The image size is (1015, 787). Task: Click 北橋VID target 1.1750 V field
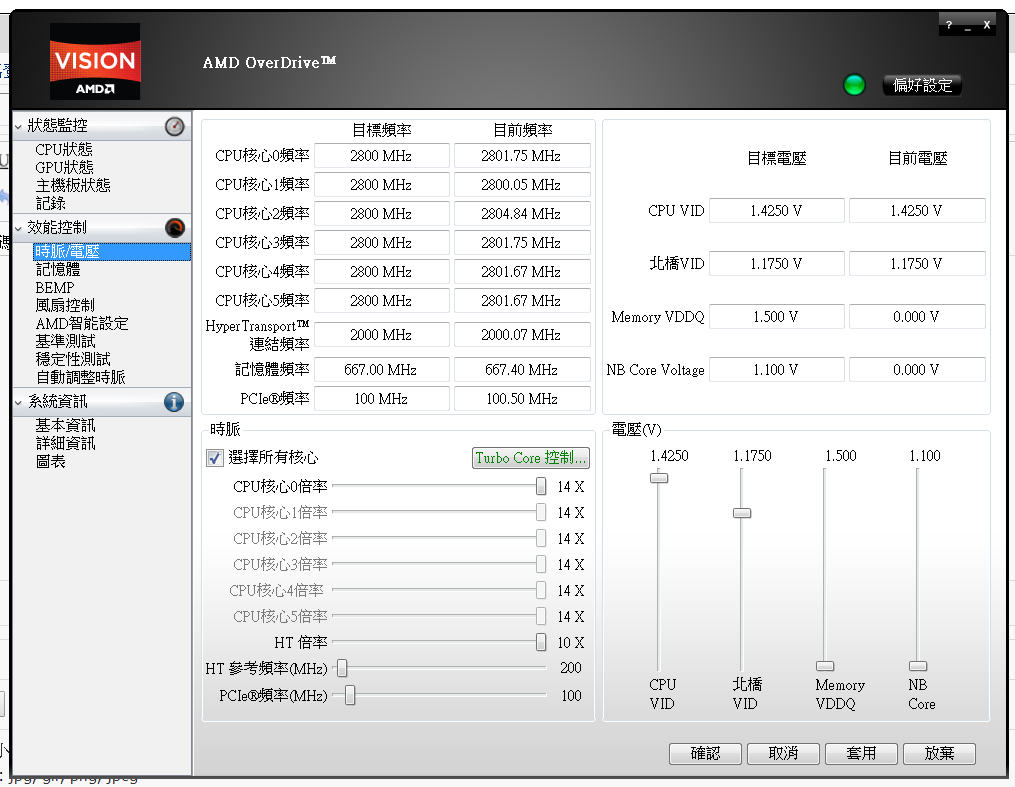pyautogui.click(x=777, y=263)
